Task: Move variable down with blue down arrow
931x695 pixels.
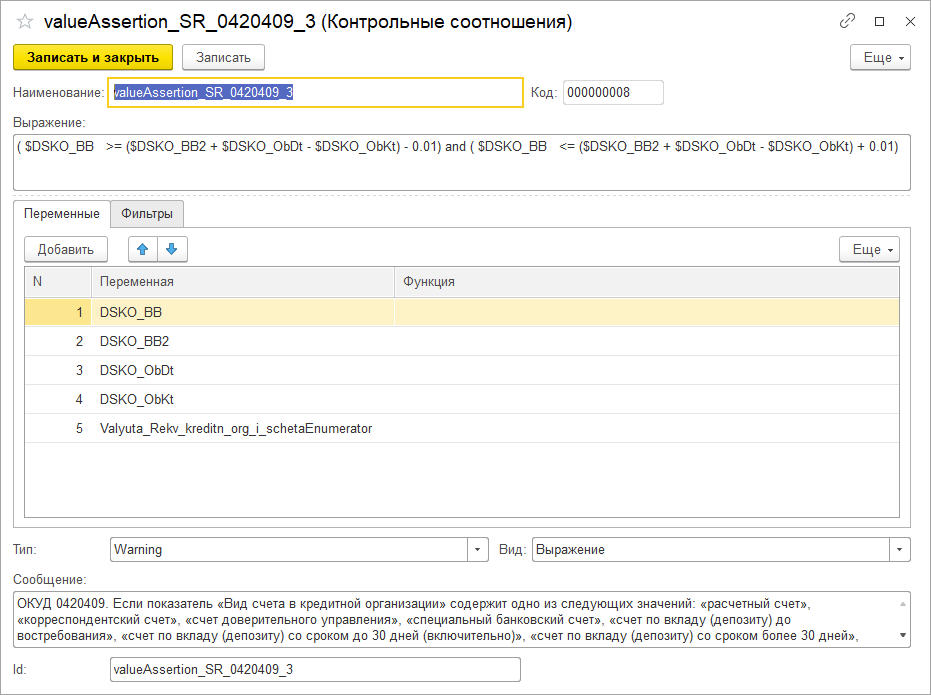Action: (171, 249)
